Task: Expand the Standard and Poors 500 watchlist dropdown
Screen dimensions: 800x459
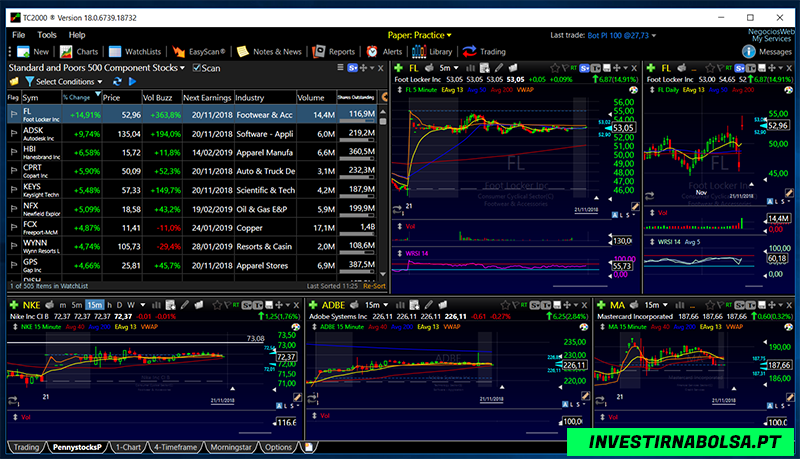Action: (182, 68)
